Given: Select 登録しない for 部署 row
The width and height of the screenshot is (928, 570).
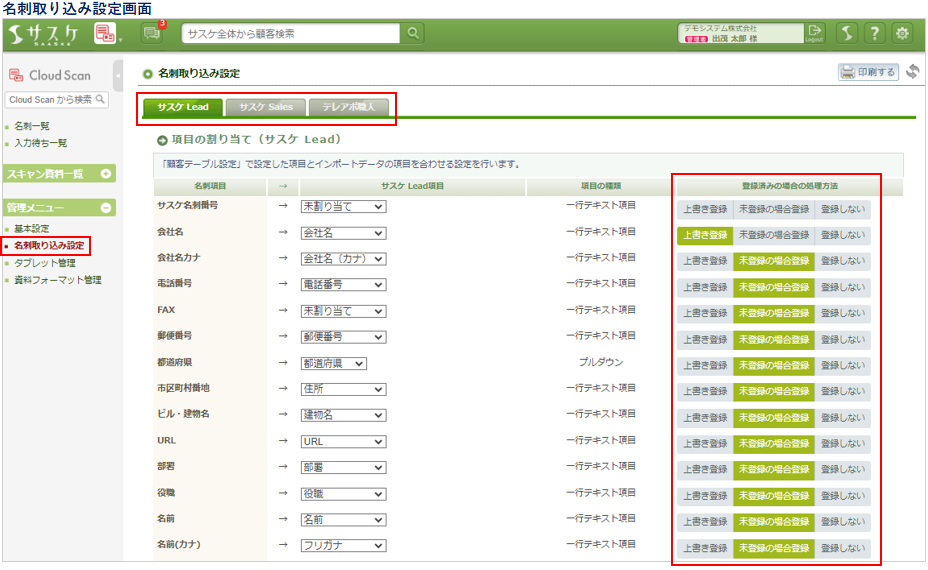Looking at the screenshot, I should (x=843, y=469).
